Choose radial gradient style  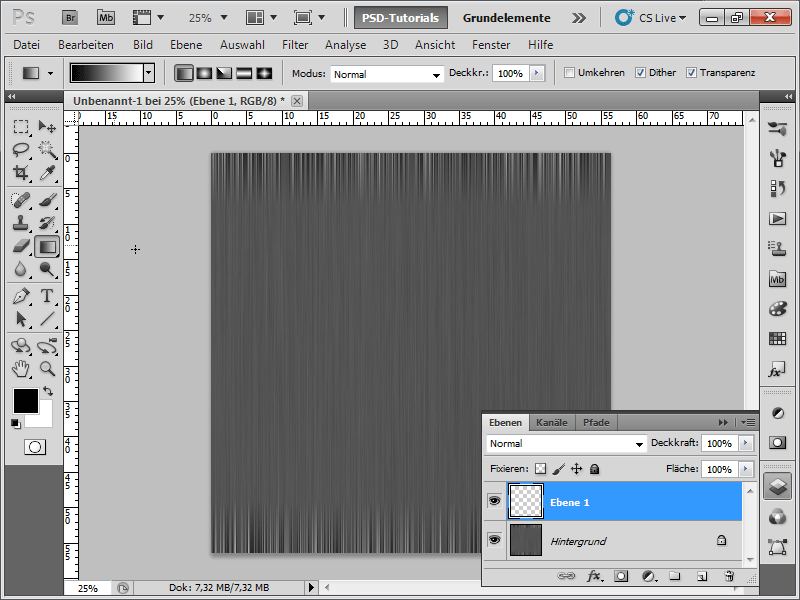pos(204,73)
